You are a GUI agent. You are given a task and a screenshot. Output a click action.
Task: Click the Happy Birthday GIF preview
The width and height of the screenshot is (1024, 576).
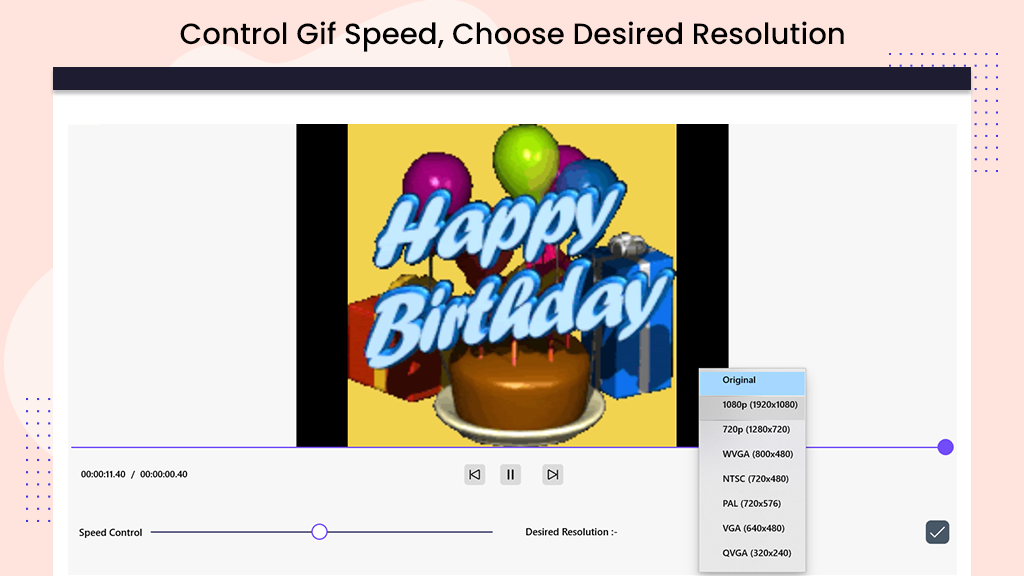tap(512, 285)
